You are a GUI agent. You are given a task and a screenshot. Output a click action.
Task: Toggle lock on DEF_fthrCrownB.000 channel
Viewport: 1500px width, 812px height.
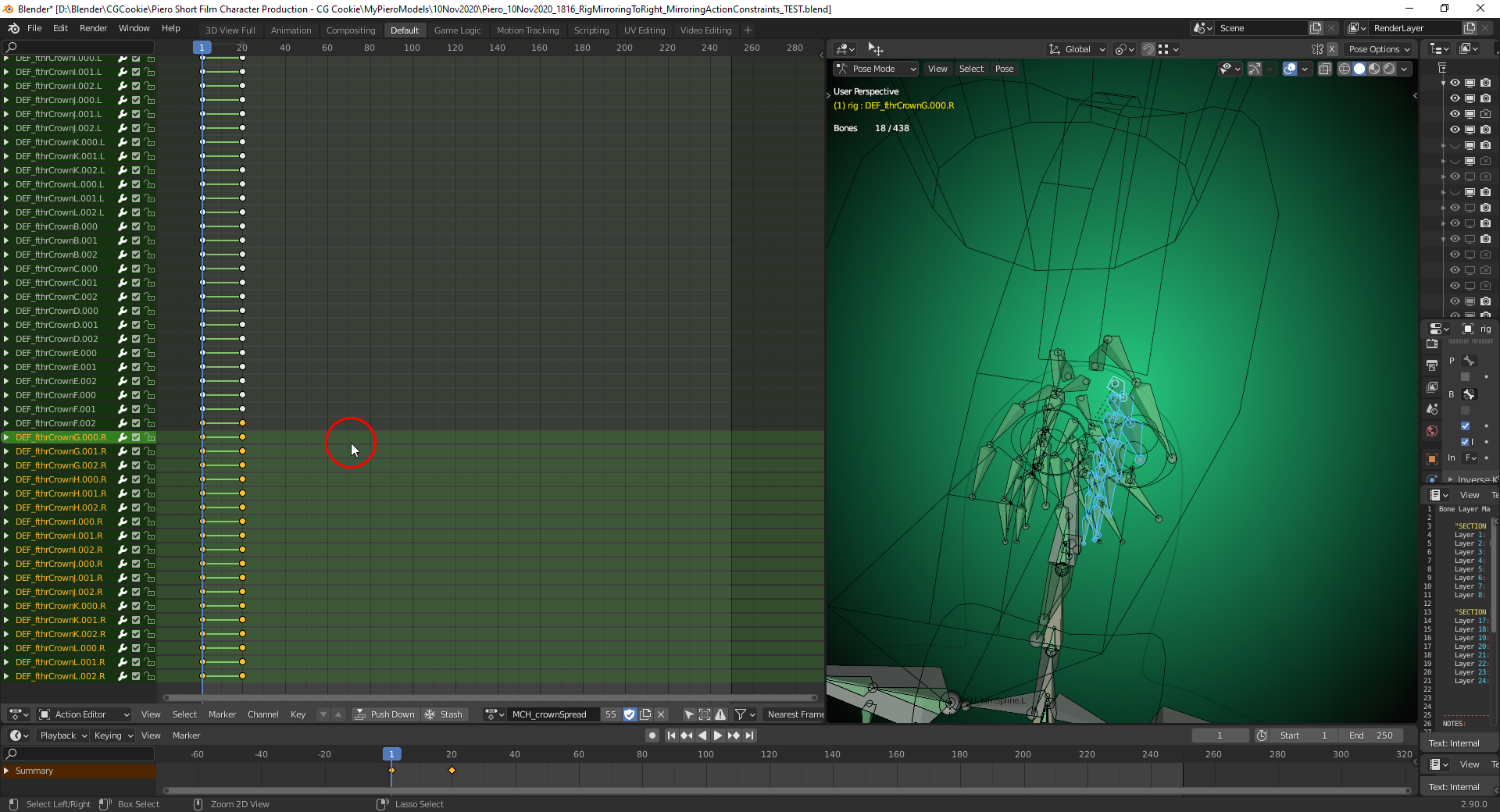tap(149, 226)
